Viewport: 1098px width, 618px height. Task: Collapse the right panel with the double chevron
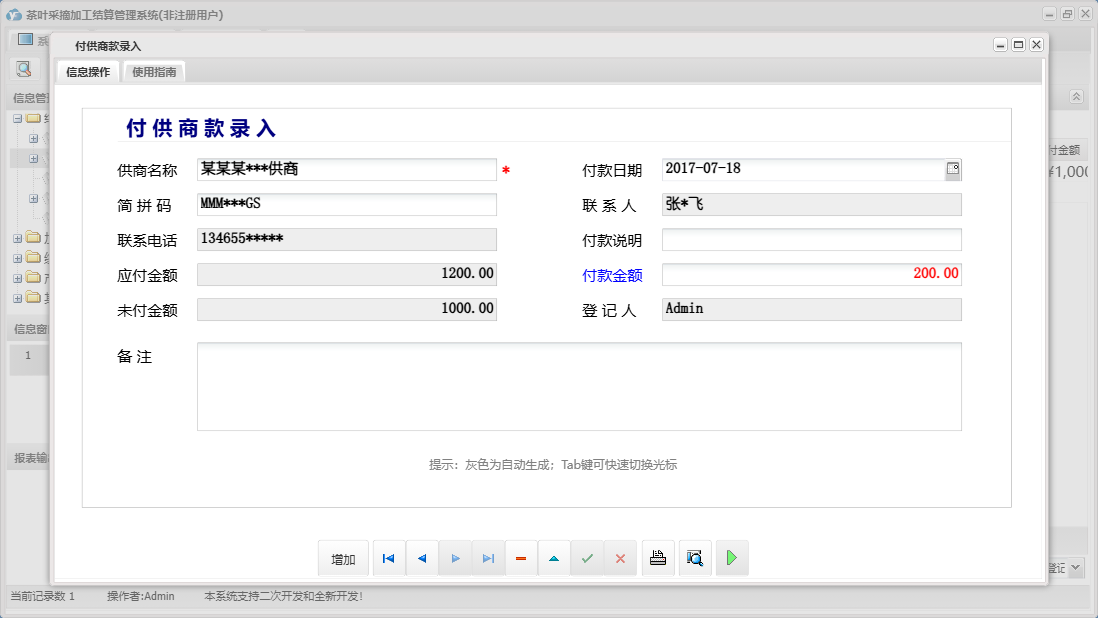(1075, 98)
